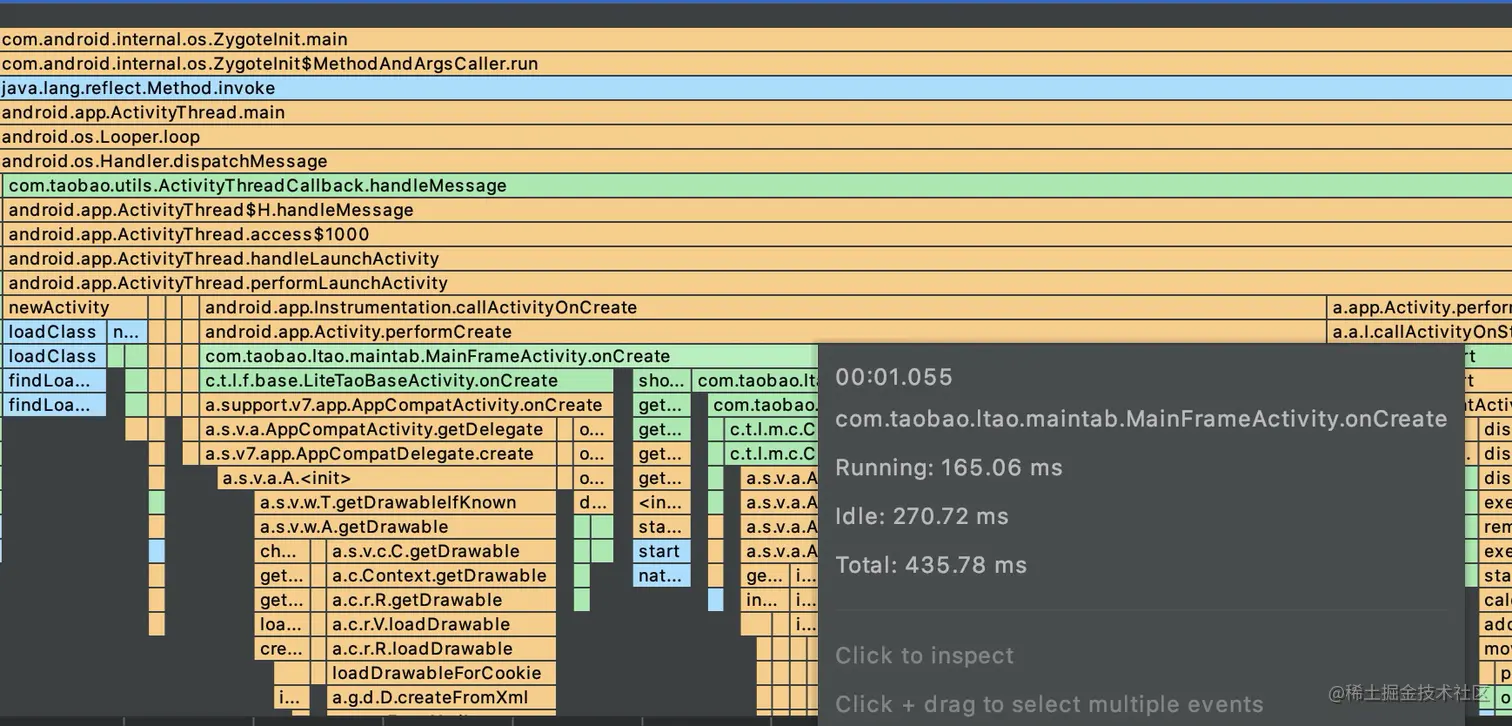The height and width of the screenshot is (726, 1512).
Task: Click the Idle: 270.72 ms value
Action: [x=922, y=516]
